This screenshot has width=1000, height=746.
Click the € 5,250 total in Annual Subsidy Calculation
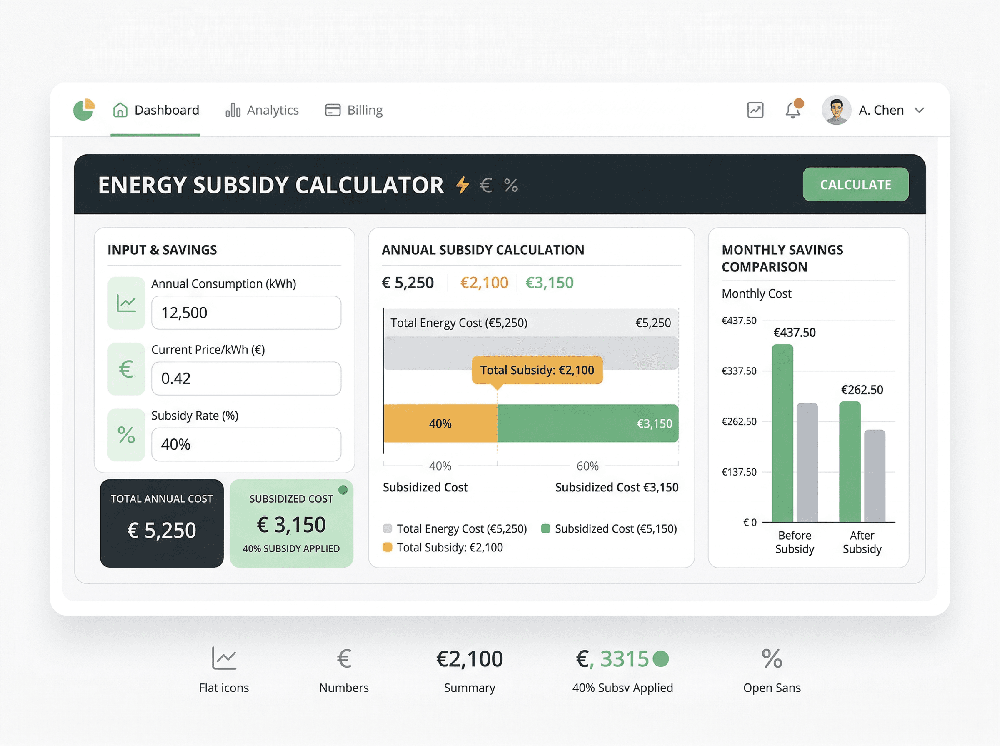click(408, 282)
